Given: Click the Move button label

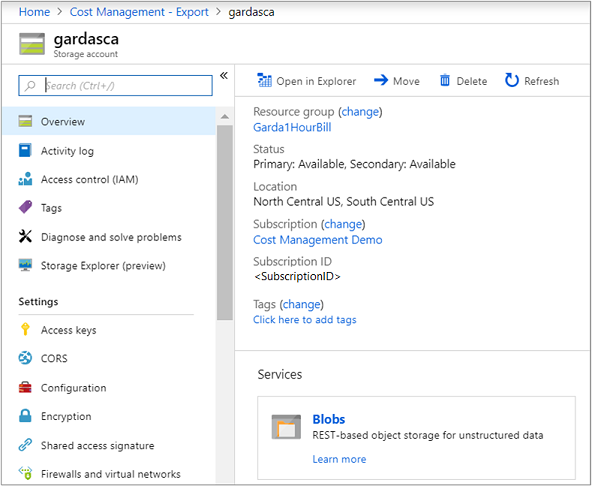Looking at the screenshot, I should tap(406, 81).
